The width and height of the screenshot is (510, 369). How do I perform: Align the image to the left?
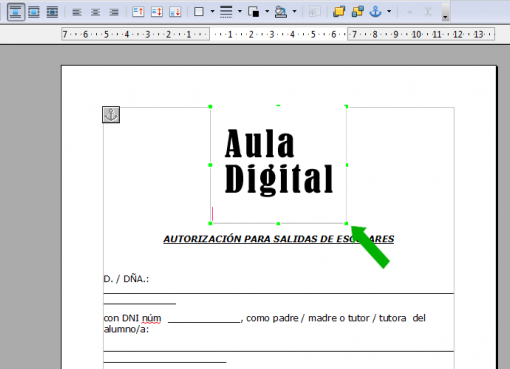(x=77, y=12)
